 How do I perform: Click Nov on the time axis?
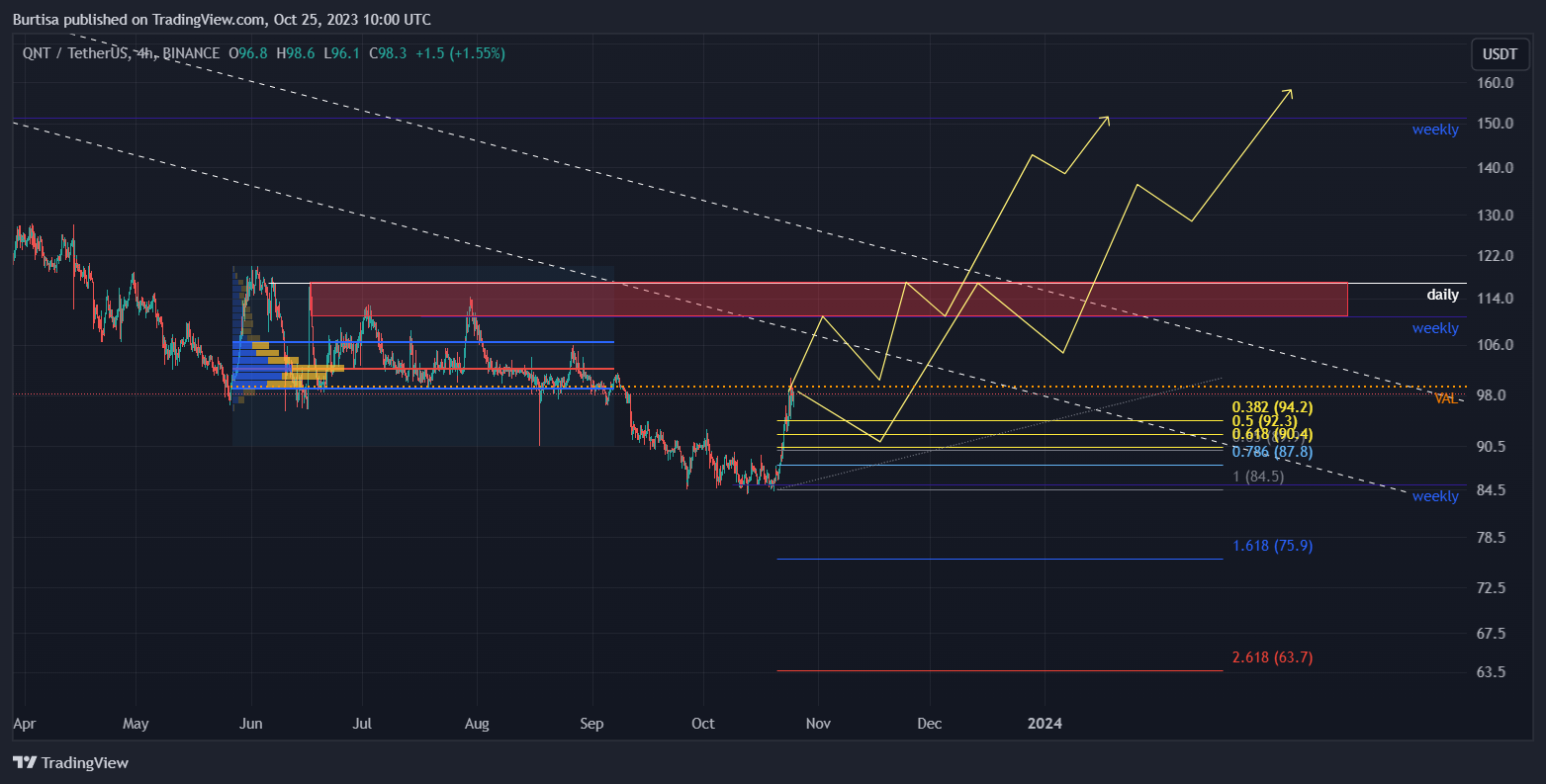[x=817, y=724]
